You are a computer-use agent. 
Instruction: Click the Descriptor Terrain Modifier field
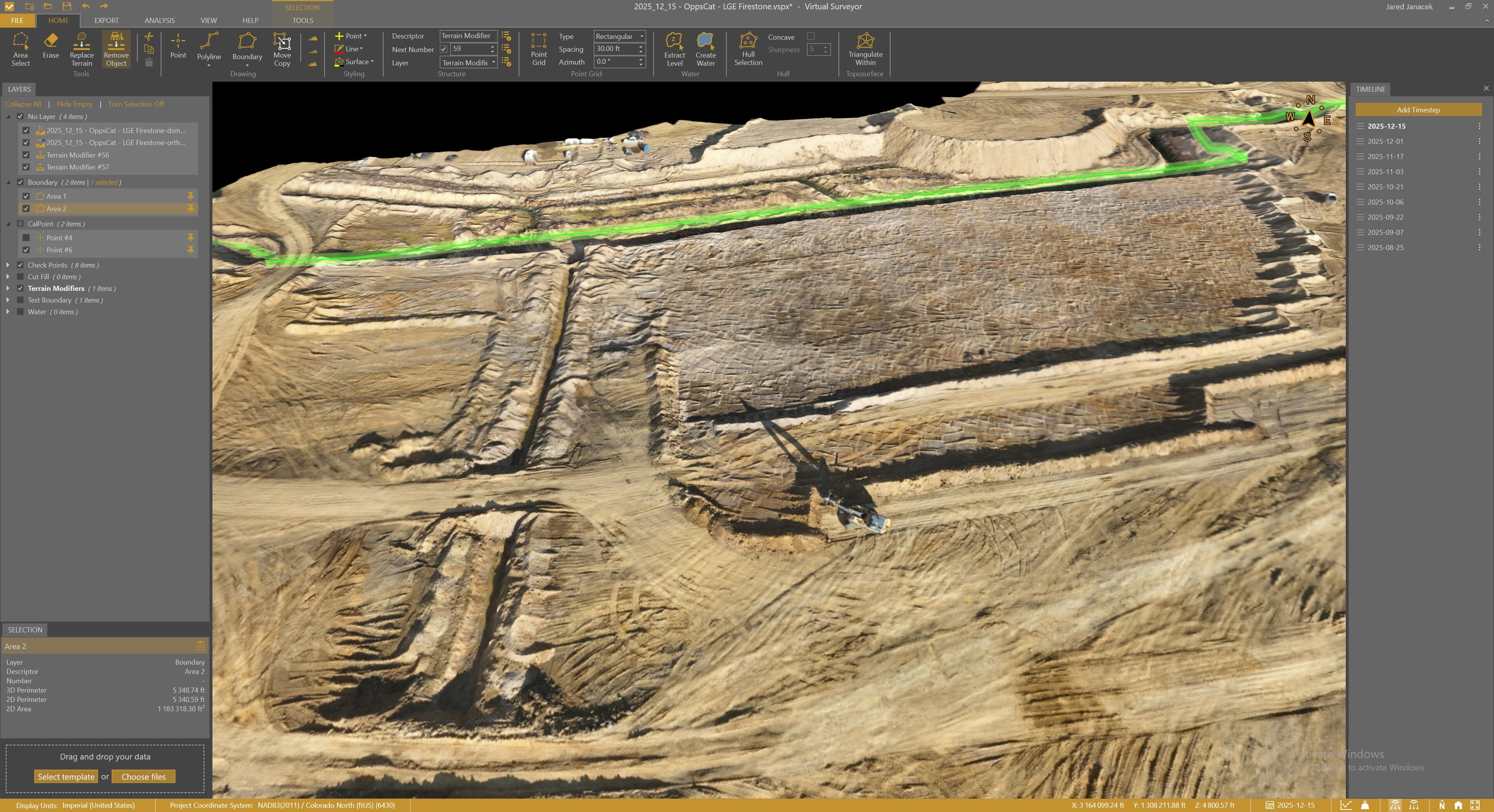468,36
